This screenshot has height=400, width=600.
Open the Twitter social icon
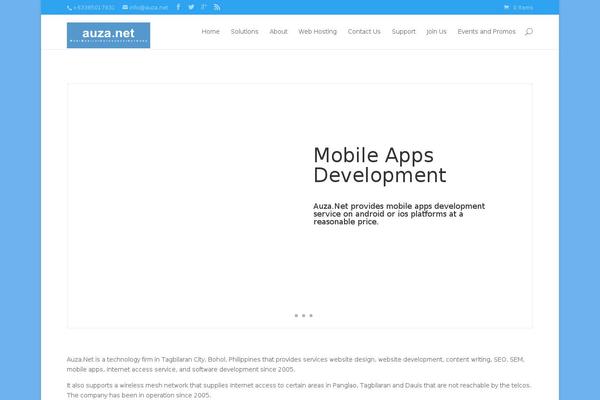(191, 7)
